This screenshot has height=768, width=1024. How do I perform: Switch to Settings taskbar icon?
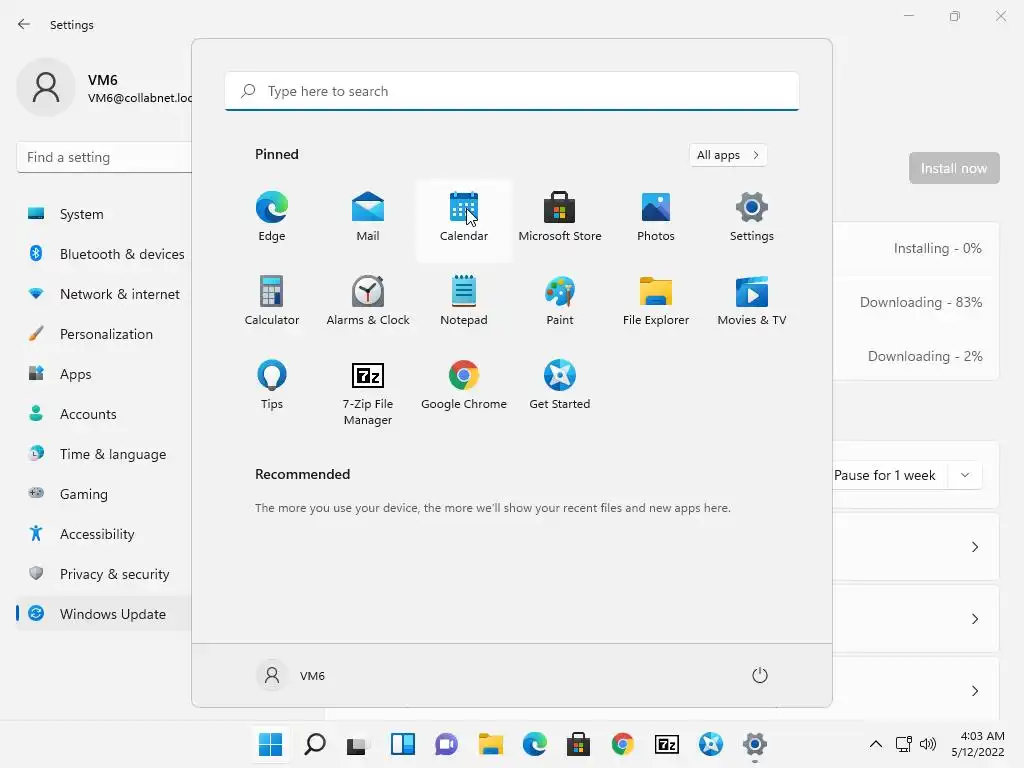[x=754, y=744]
